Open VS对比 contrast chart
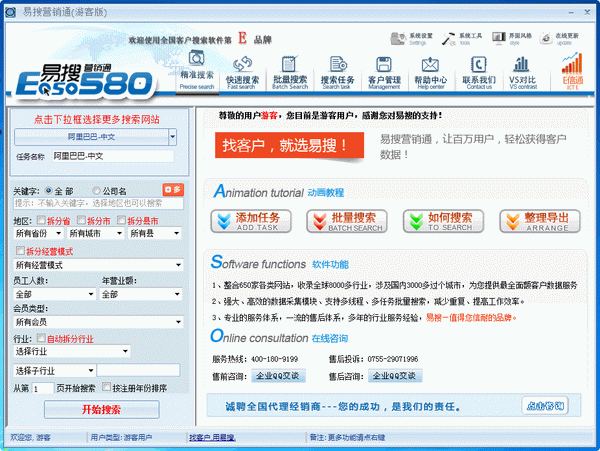Viewport: 600px width, 451px height. tap(523, 73)
